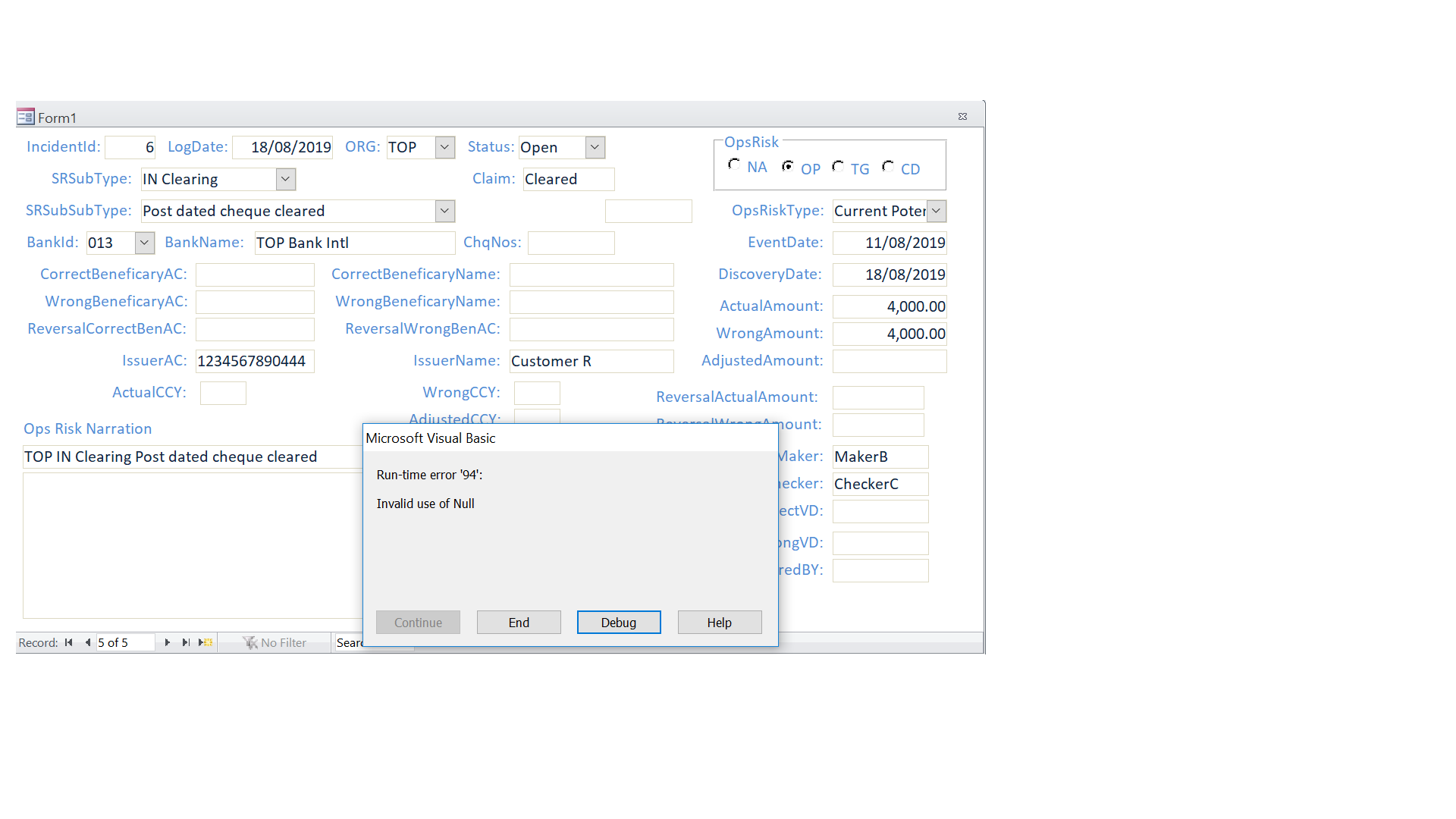Image resolution: width=1456 pixels, height=819 pixels.
Task: Click the record number box
Action: 124,642
